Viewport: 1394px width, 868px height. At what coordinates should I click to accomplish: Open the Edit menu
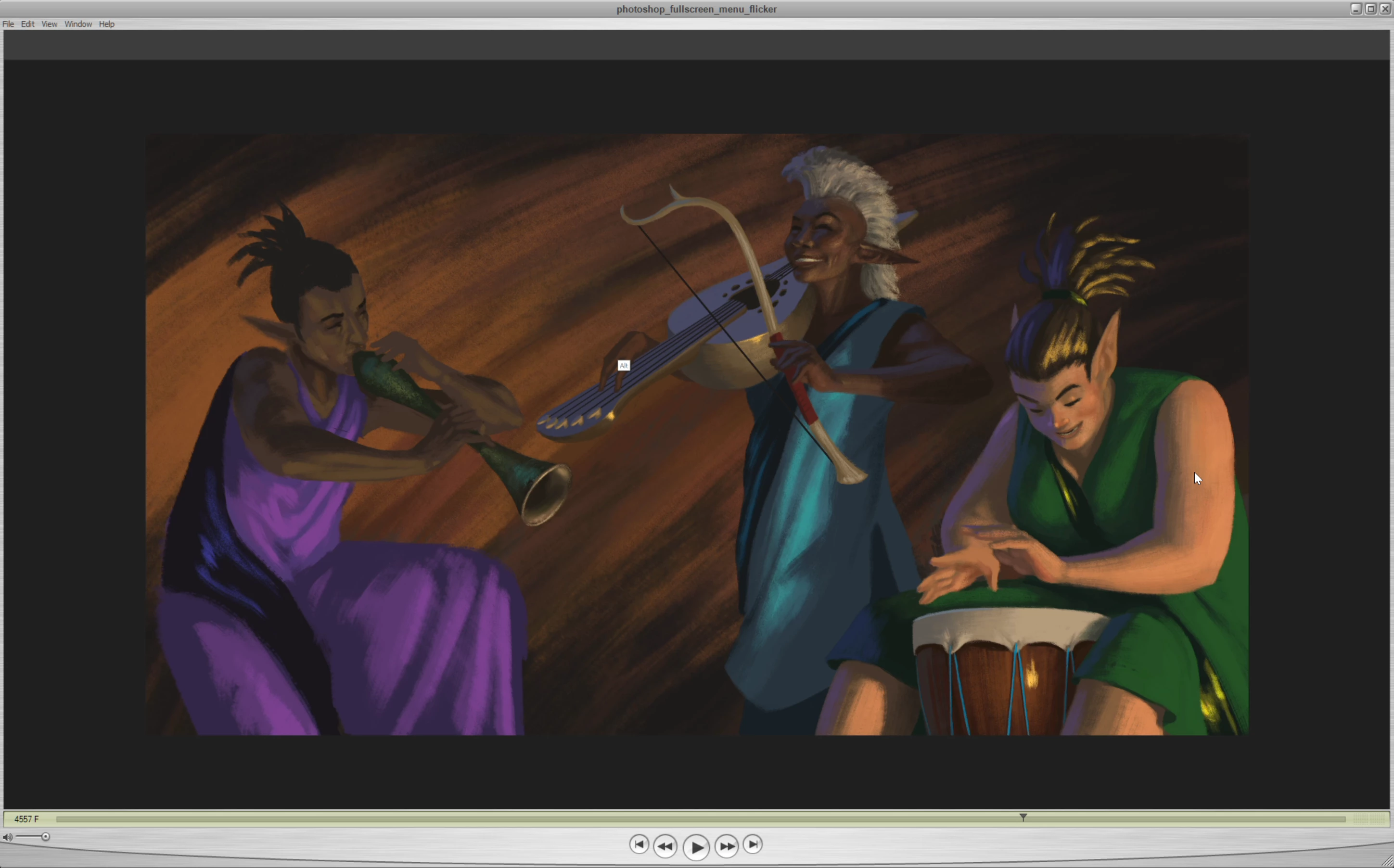pyautogui.click(x=27, y=24)
